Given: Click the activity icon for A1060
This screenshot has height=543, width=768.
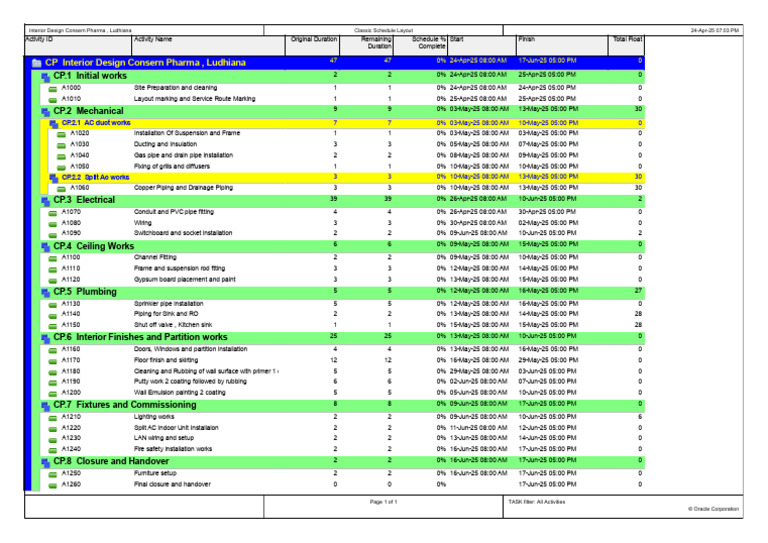Looking at the screenshot, I should [x=61, y=189].
